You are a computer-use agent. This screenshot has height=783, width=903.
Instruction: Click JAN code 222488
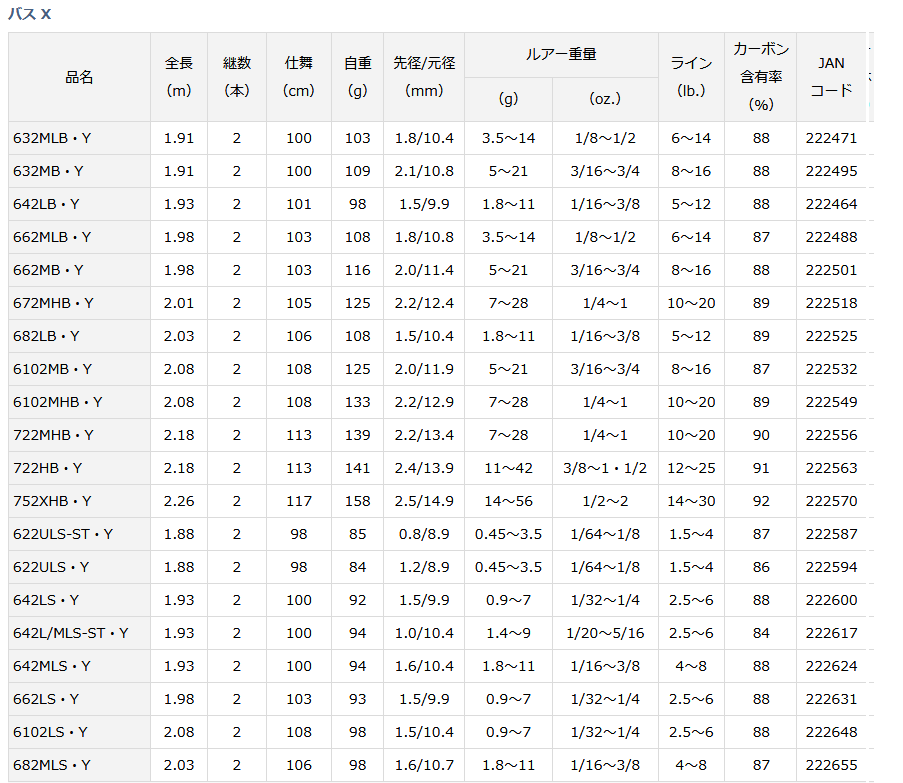tap(832, 237)
